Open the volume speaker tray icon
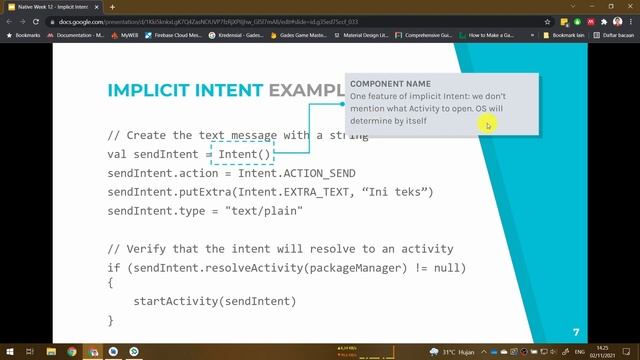Screen dimensions: 640x360 point(553,352)
